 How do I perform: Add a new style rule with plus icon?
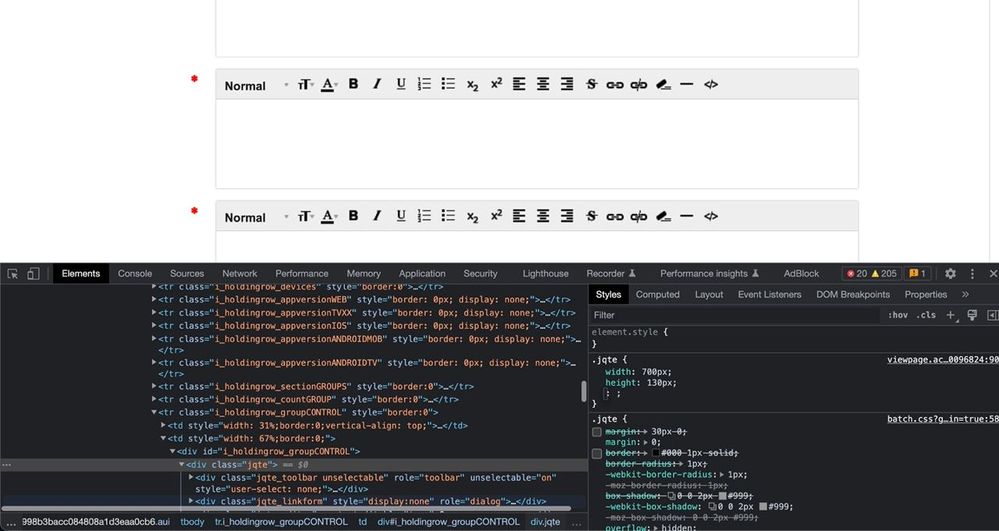951,315
